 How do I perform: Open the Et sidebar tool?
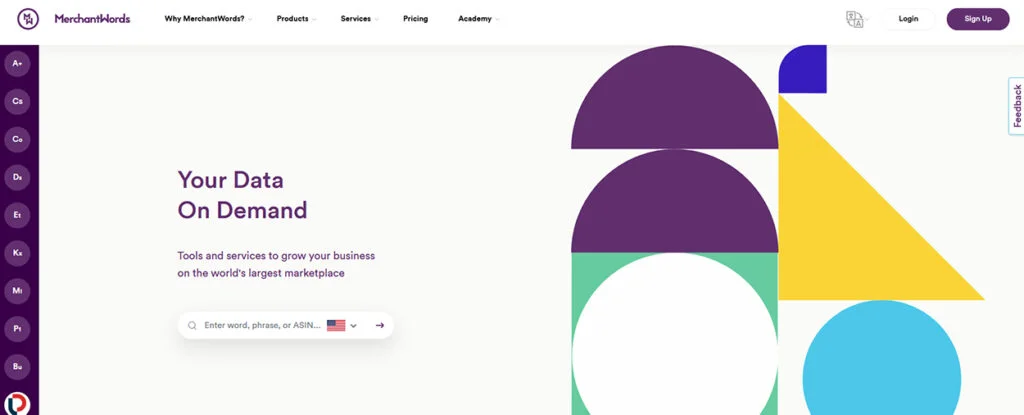click(18, 214)
